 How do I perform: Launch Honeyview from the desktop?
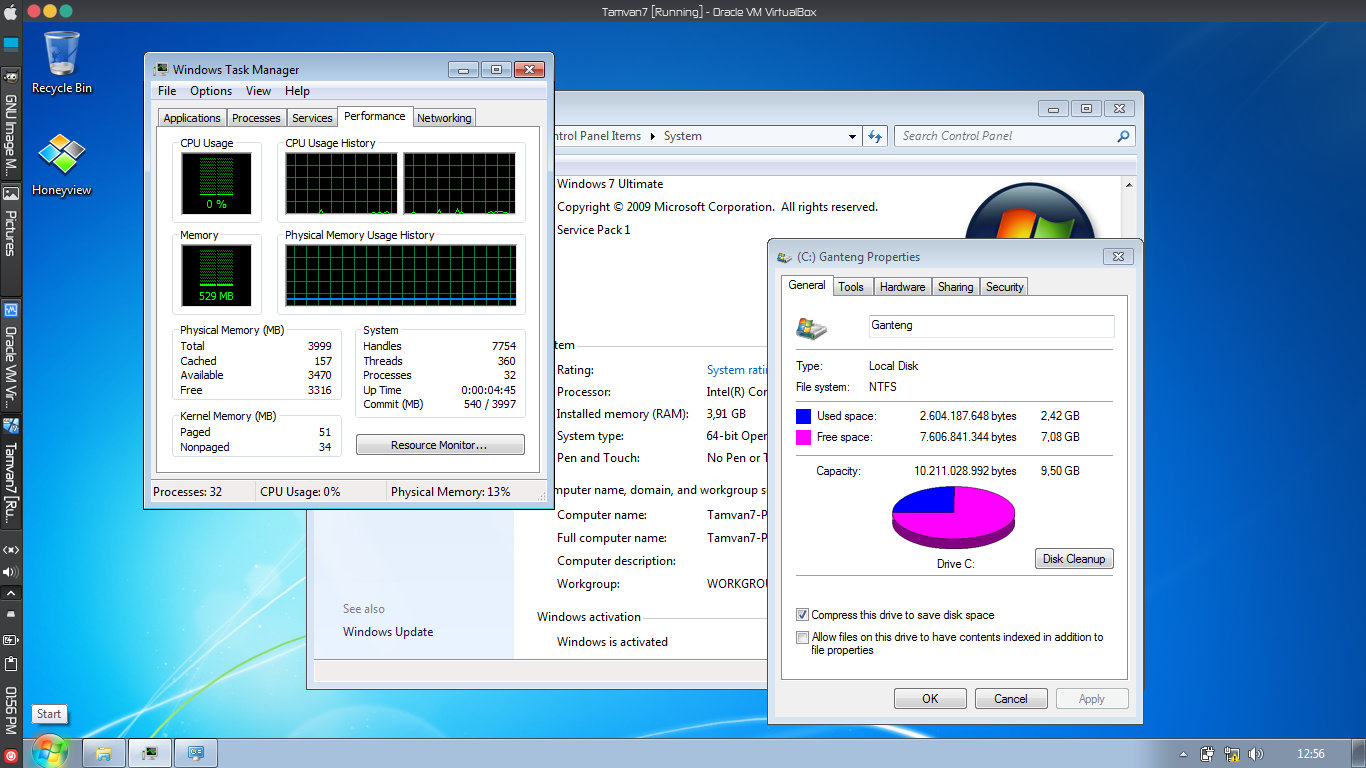point(62,165)
